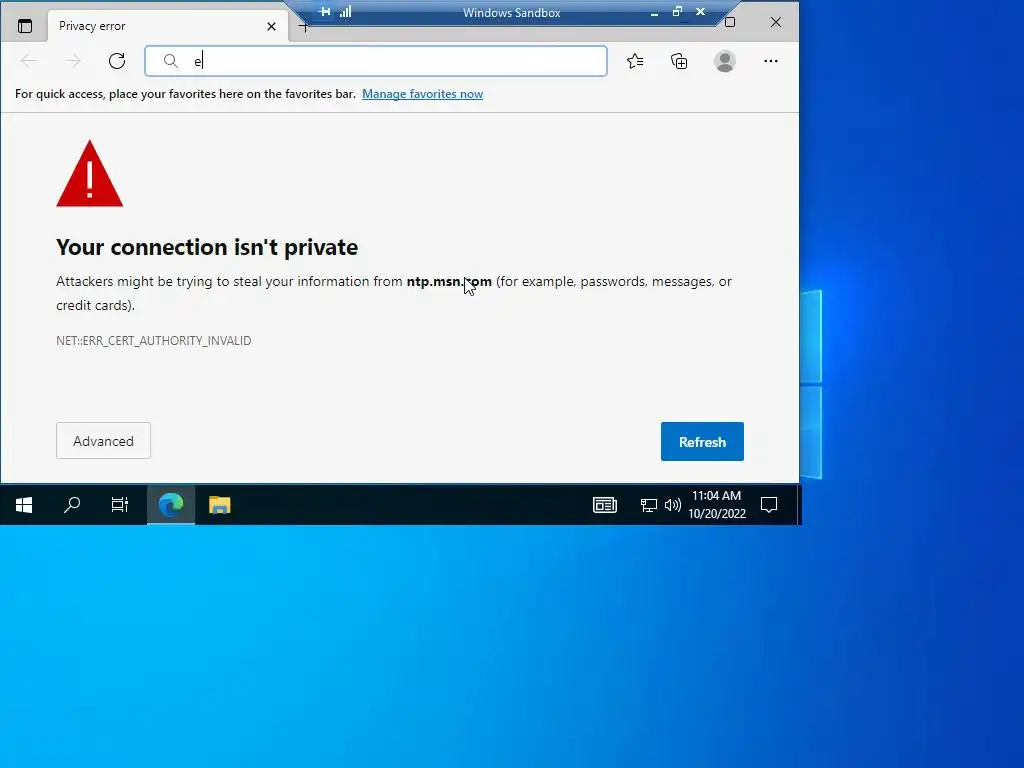1024x768 pixels.
Task: Open the Action Center notification icon
Action: (x=769, y=505)
